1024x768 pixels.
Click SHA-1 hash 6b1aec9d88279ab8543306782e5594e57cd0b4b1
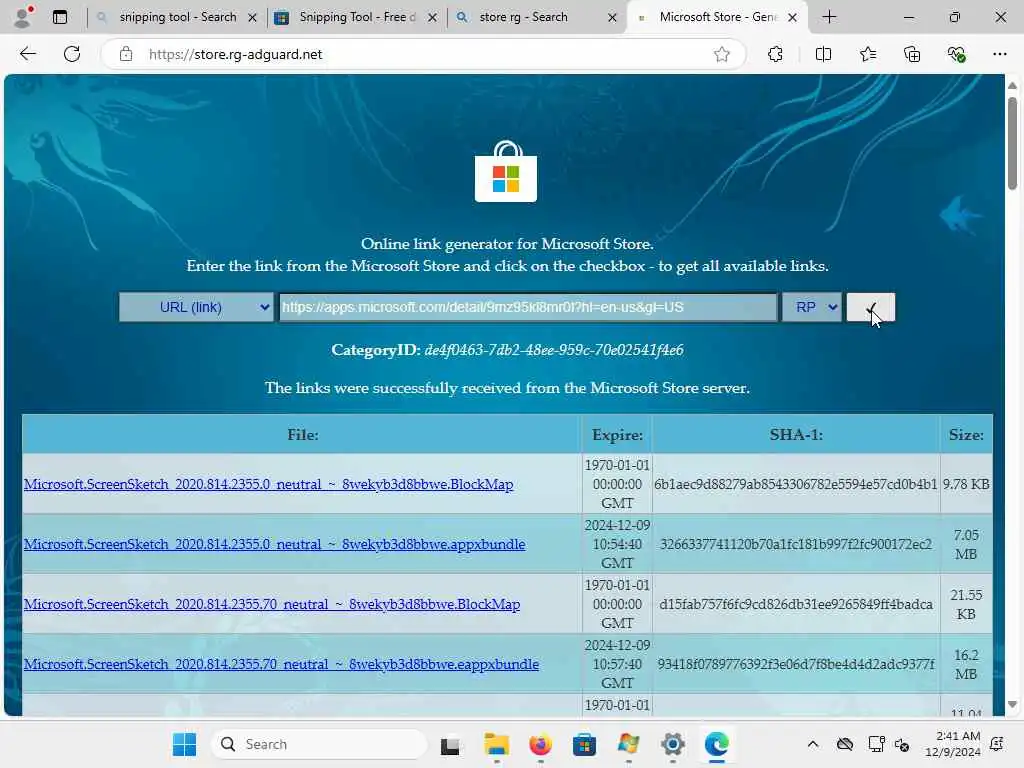coord(795,484)
